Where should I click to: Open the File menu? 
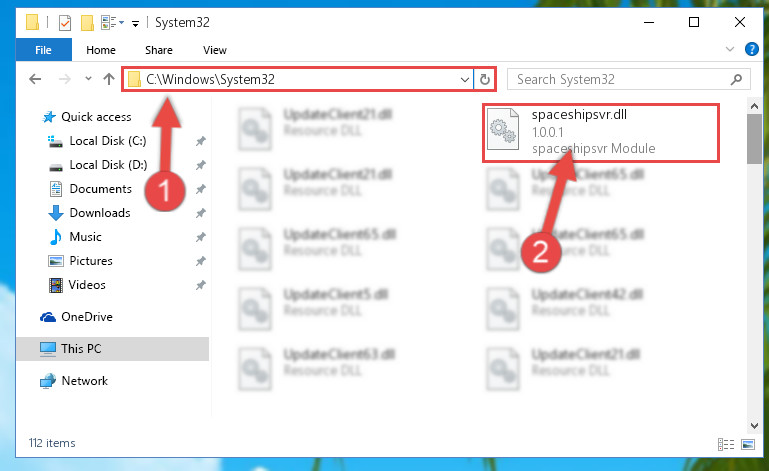point(43,50)
